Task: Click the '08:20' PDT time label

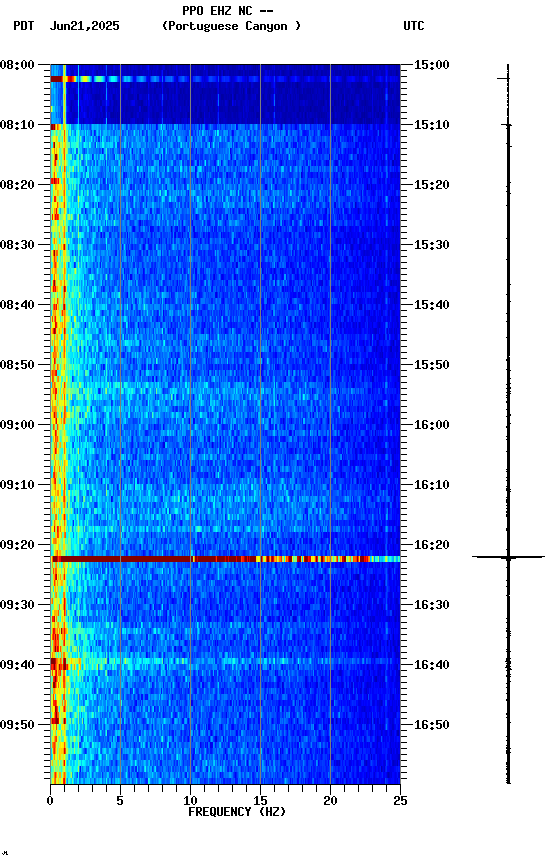Action: [17, 185]
